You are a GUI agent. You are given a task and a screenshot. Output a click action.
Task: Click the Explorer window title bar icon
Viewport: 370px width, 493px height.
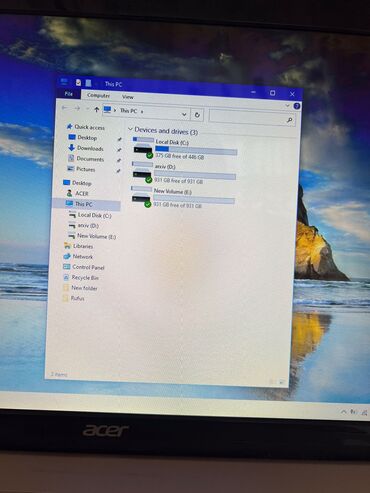pos(64,81)
